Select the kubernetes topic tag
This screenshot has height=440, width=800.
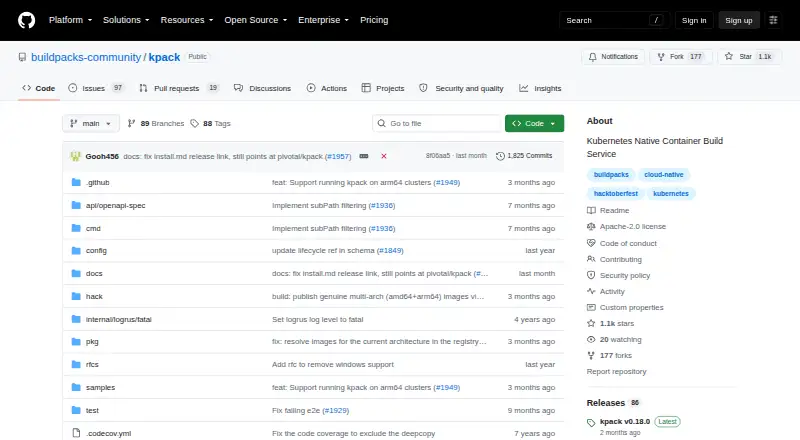670,193
